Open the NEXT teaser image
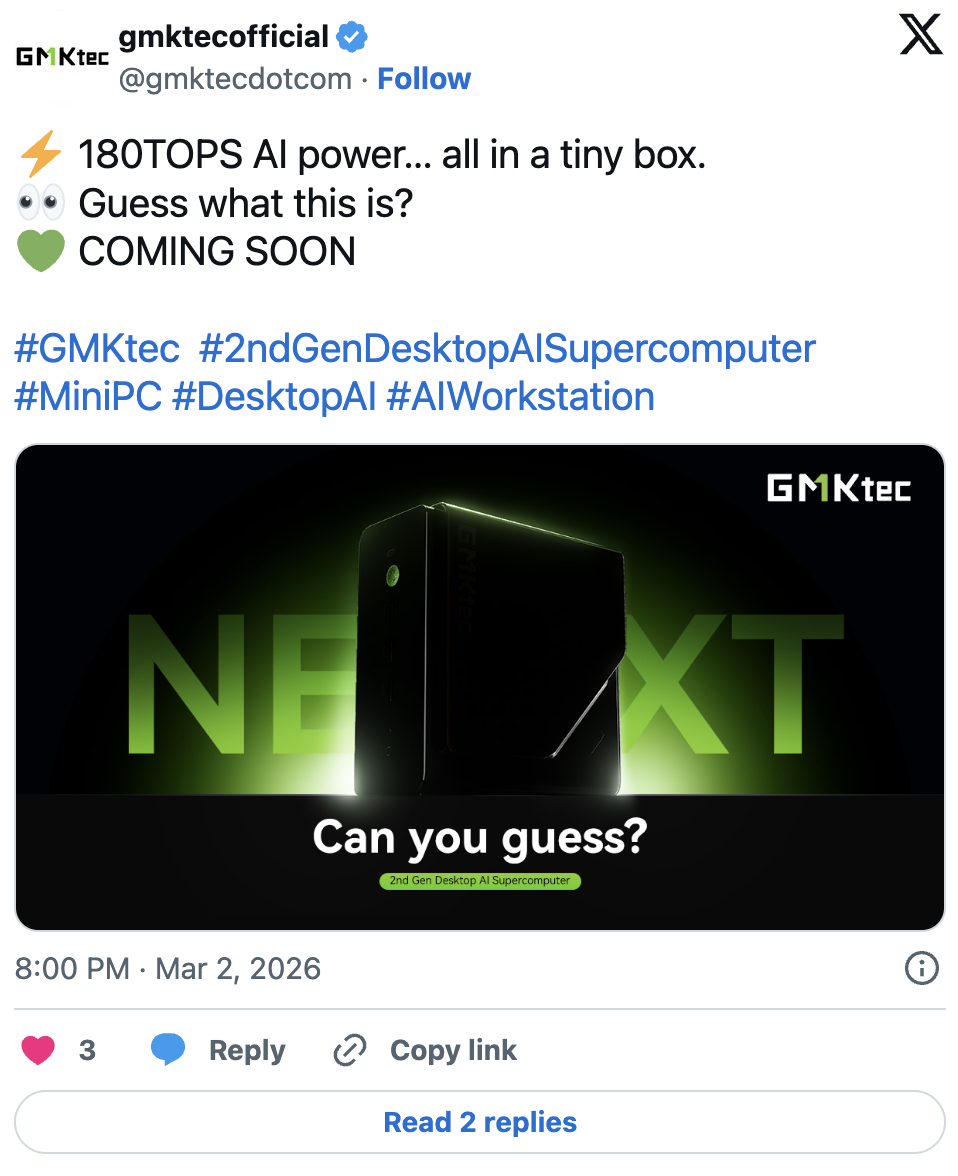This screenshot has width=958, height=1176. click(480, 687)
